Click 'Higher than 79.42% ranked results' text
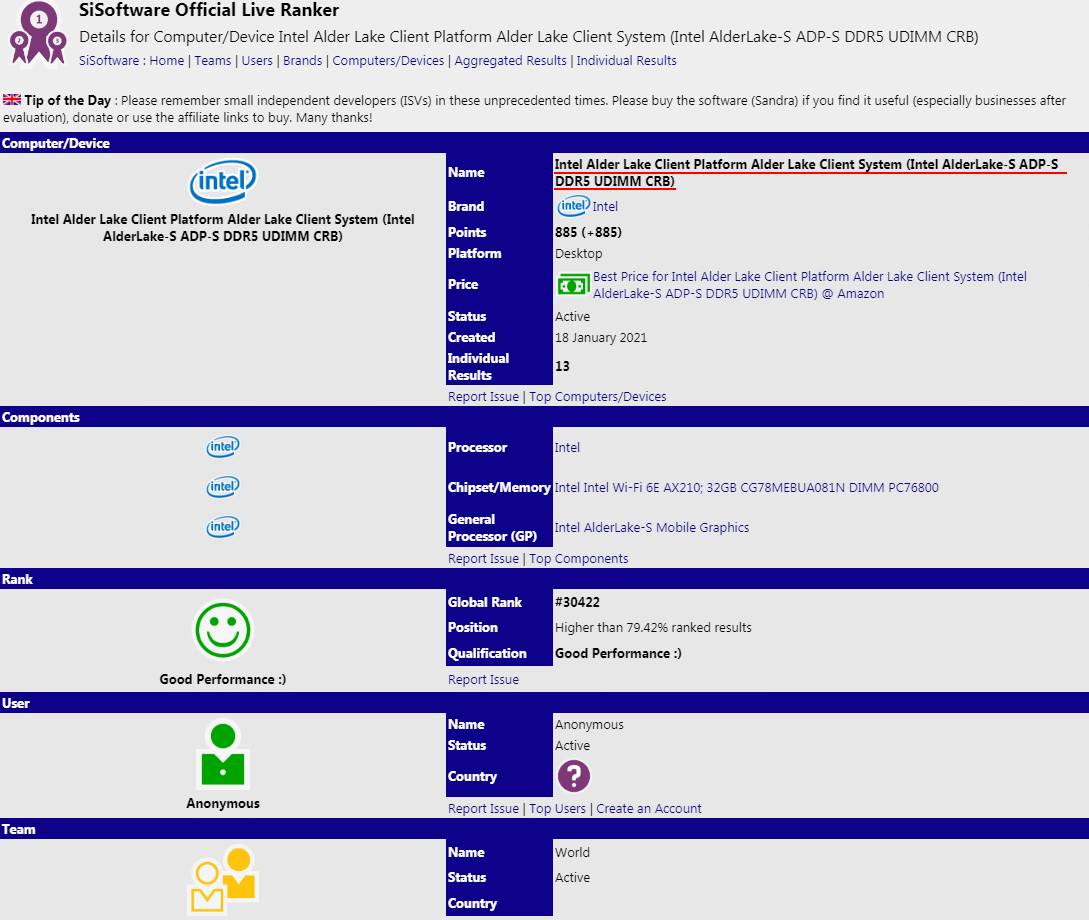The width and height of the screenshot is (1089, 920). [653, 628]
